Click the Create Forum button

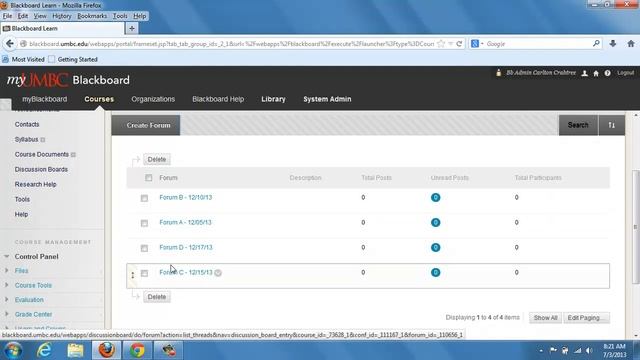[x=146, y=125]
